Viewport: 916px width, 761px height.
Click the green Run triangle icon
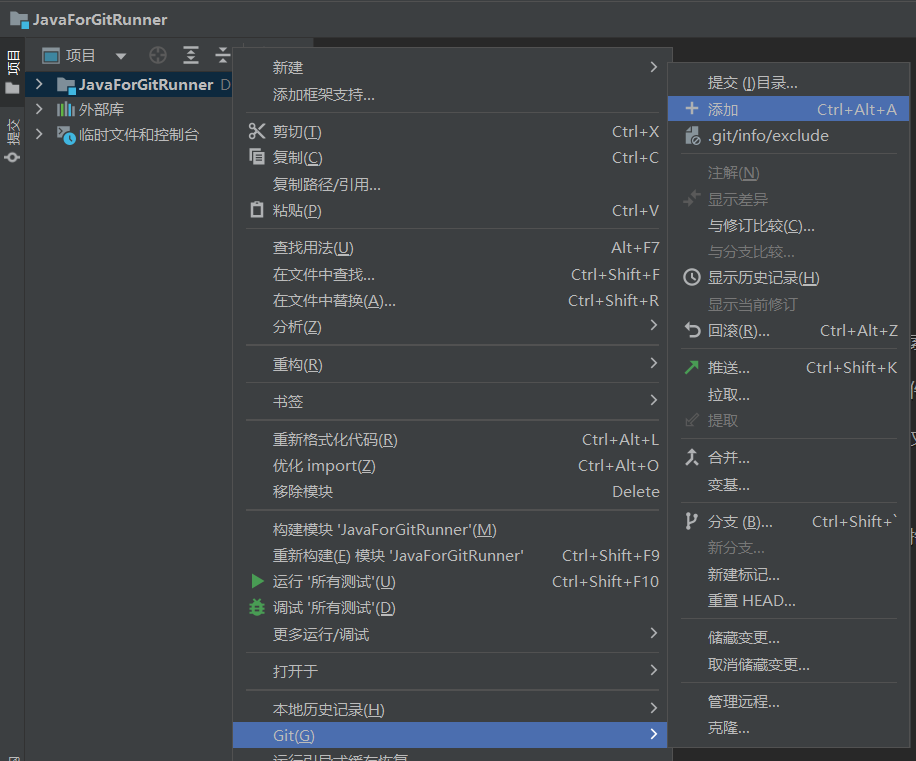pos(257,581)
